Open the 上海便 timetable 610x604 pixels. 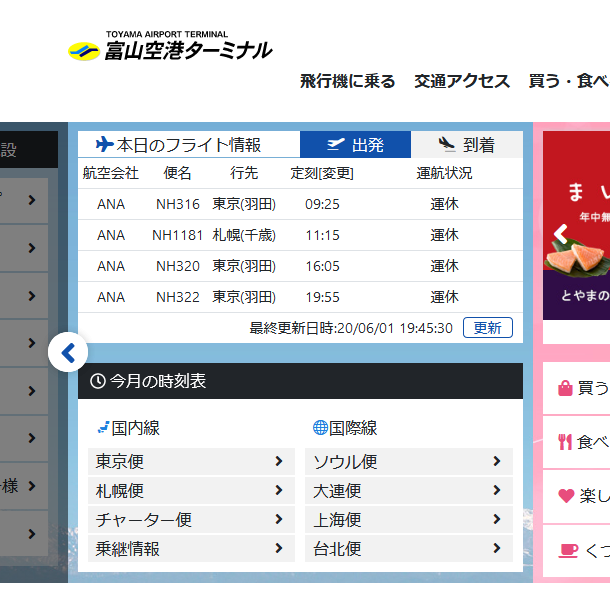click(409, 520)
